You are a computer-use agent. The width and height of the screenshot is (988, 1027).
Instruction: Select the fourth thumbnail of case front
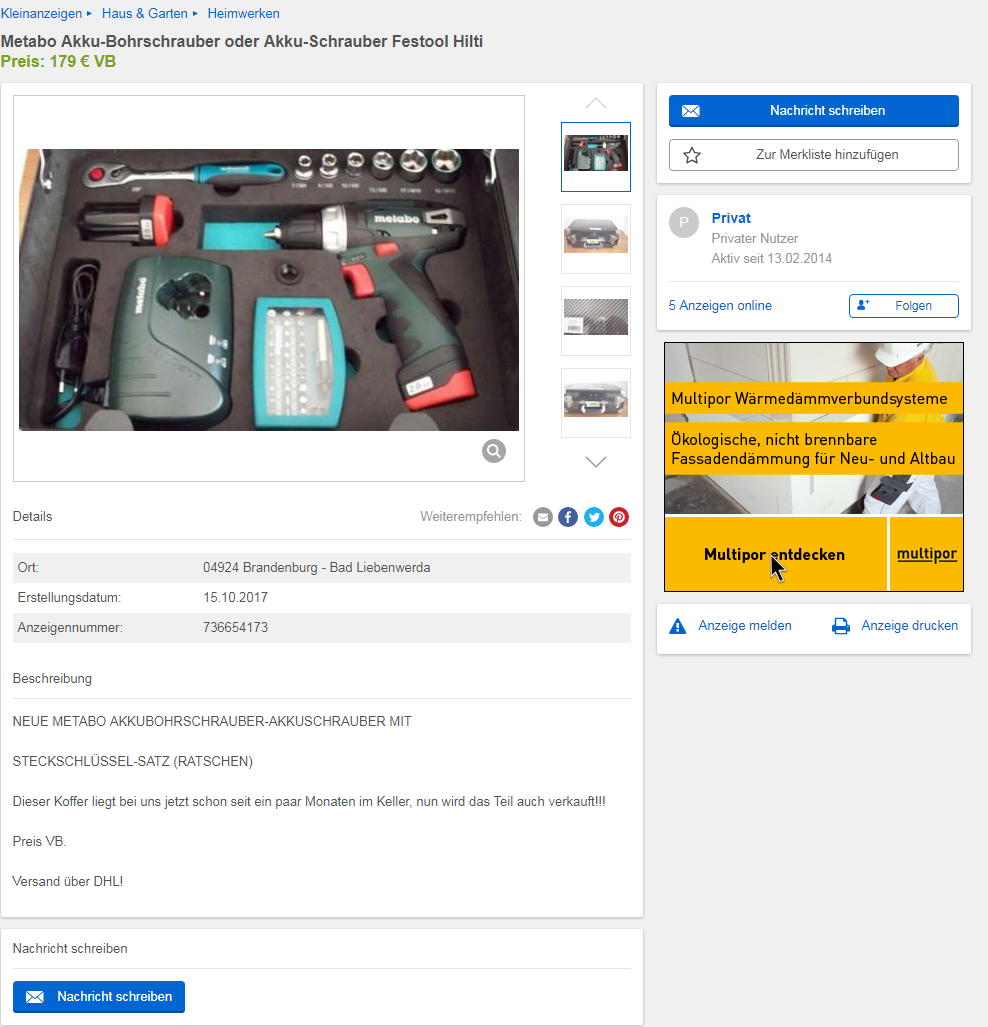click(x=596, y=402)
